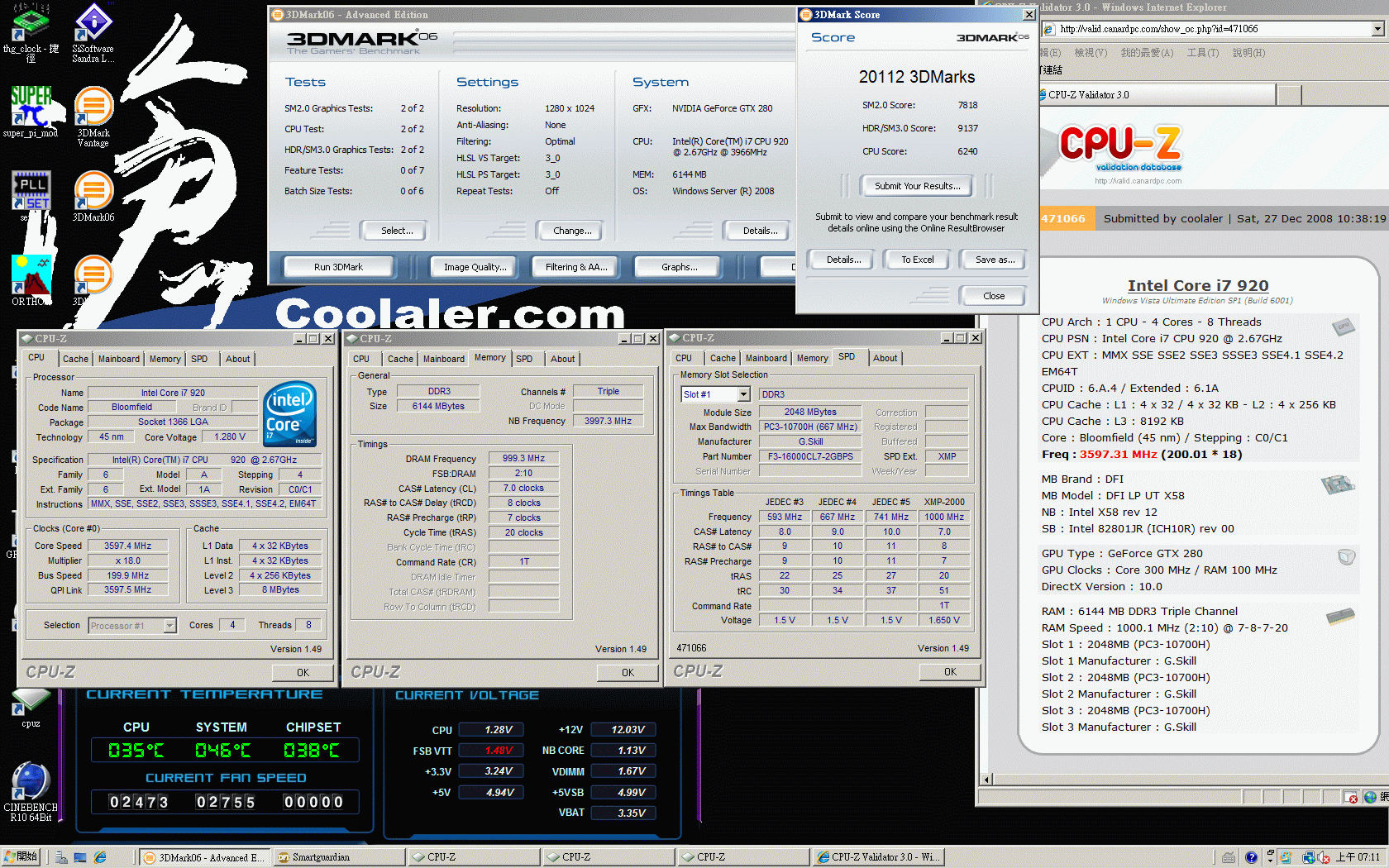1389x868 pixels.
Task: Click the muted volume tray icon
Action: point(1324,857)
